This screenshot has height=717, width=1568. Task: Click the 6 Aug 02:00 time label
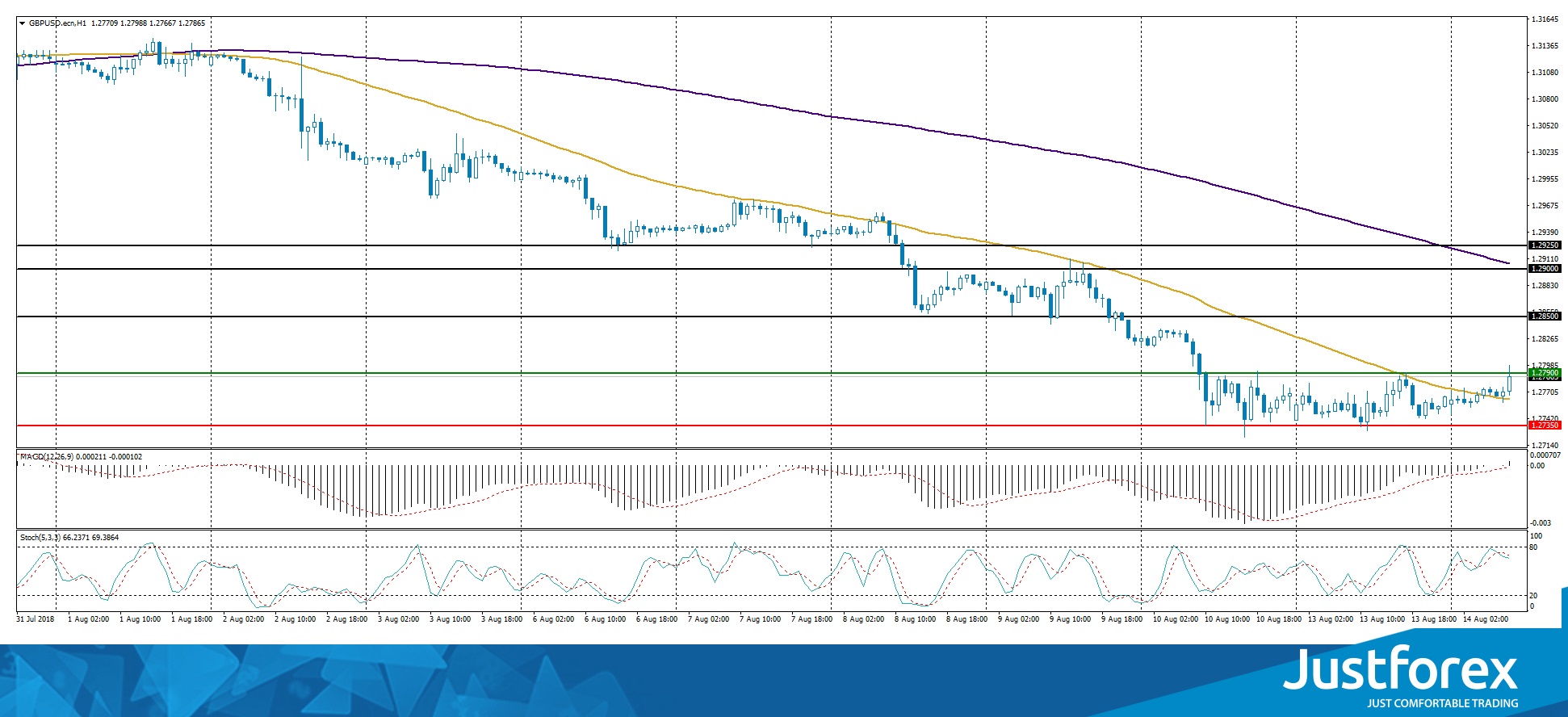pos(553,619)
